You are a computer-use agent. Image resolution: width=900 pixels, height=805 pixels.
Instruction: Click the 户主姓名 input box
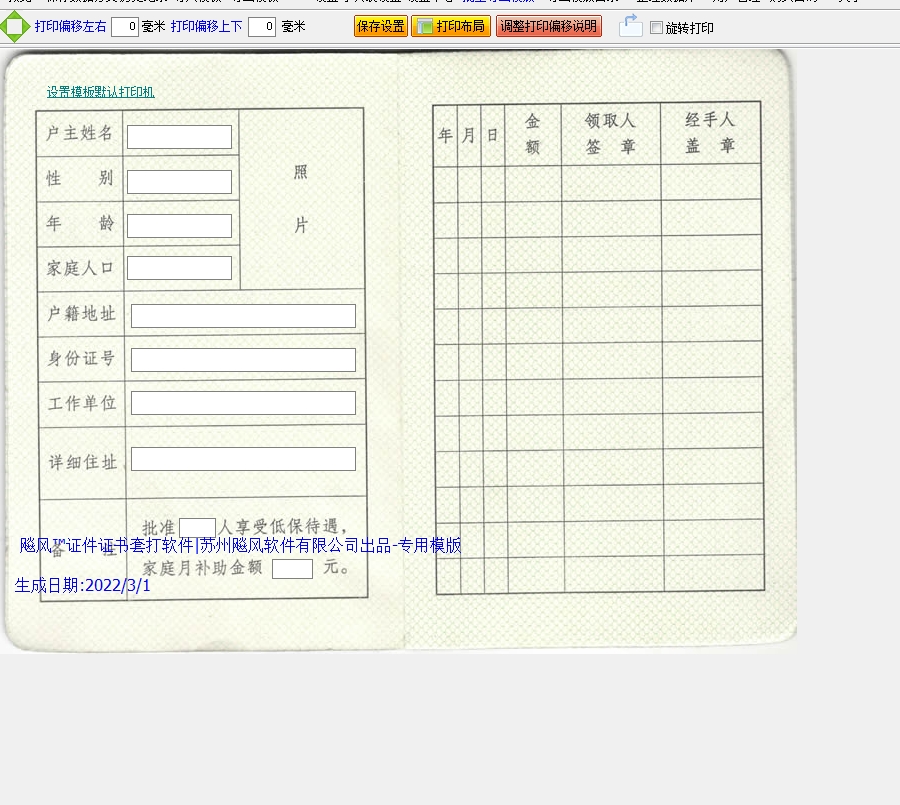pyautogui.click(x=179, y=137)
